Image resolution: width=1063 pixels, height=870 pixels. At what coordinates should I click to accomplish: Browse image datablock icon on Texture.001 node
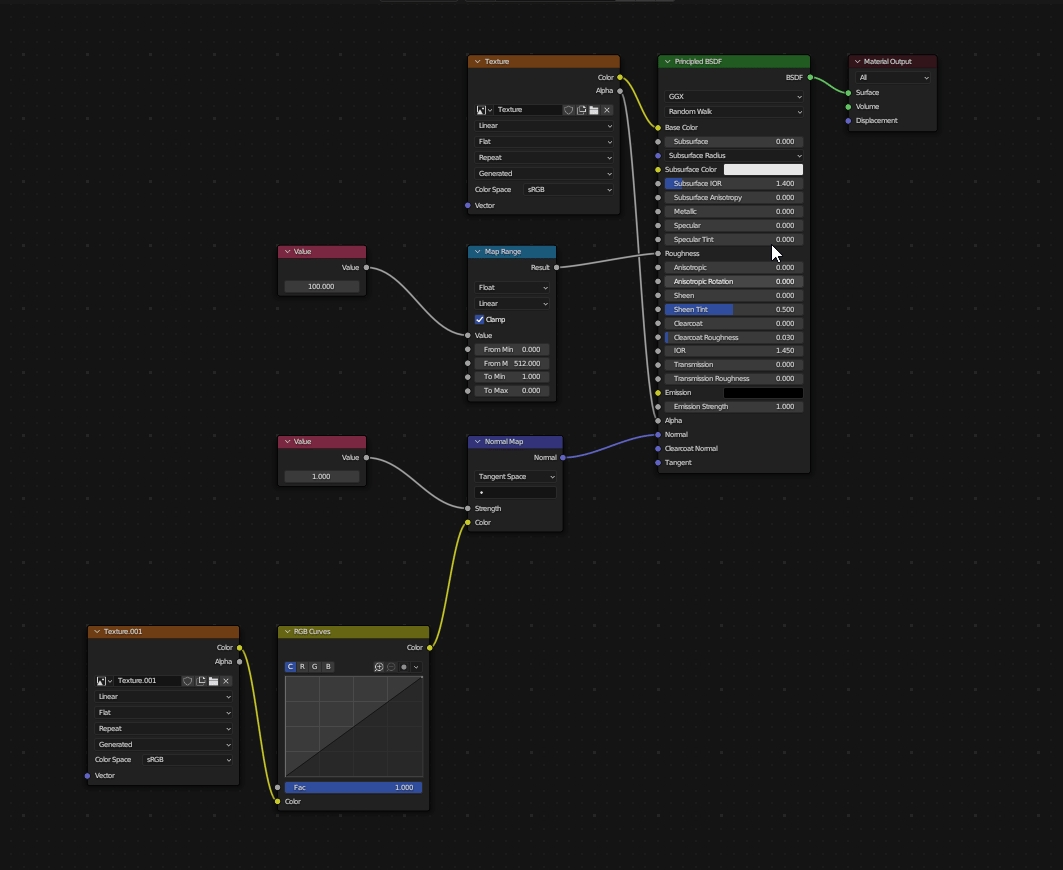(102, 681)
